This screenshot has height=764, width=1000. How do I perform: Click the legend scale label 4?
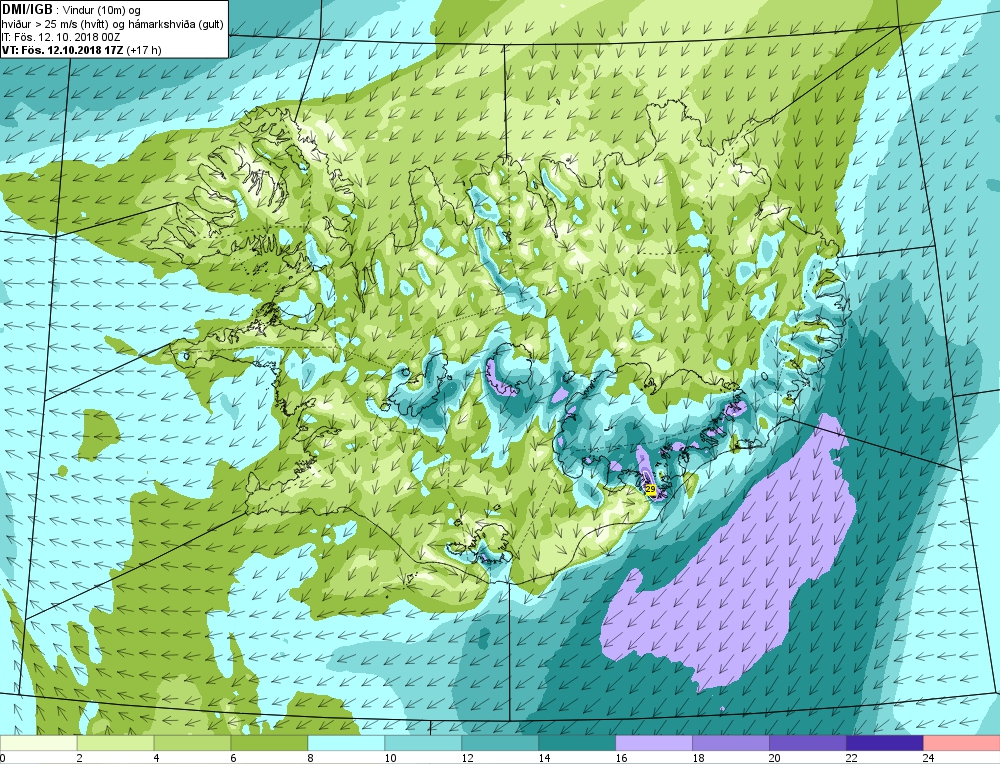pos(156,758)
